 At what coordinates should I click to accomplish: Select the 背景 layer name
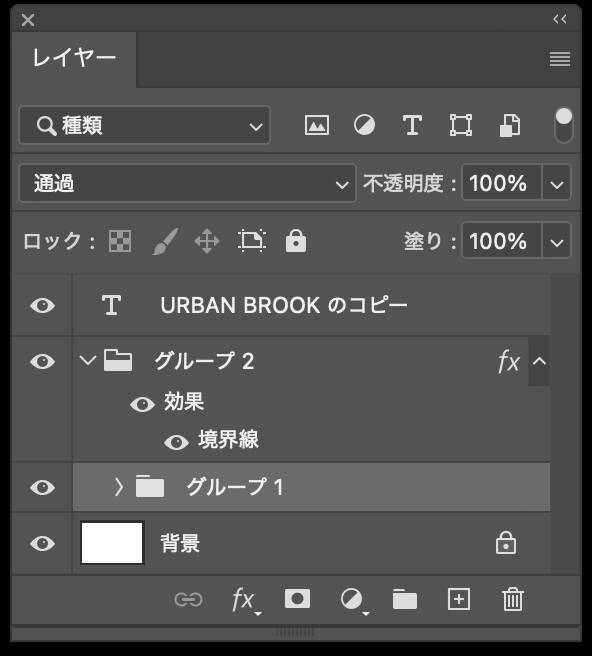(180, 543)
